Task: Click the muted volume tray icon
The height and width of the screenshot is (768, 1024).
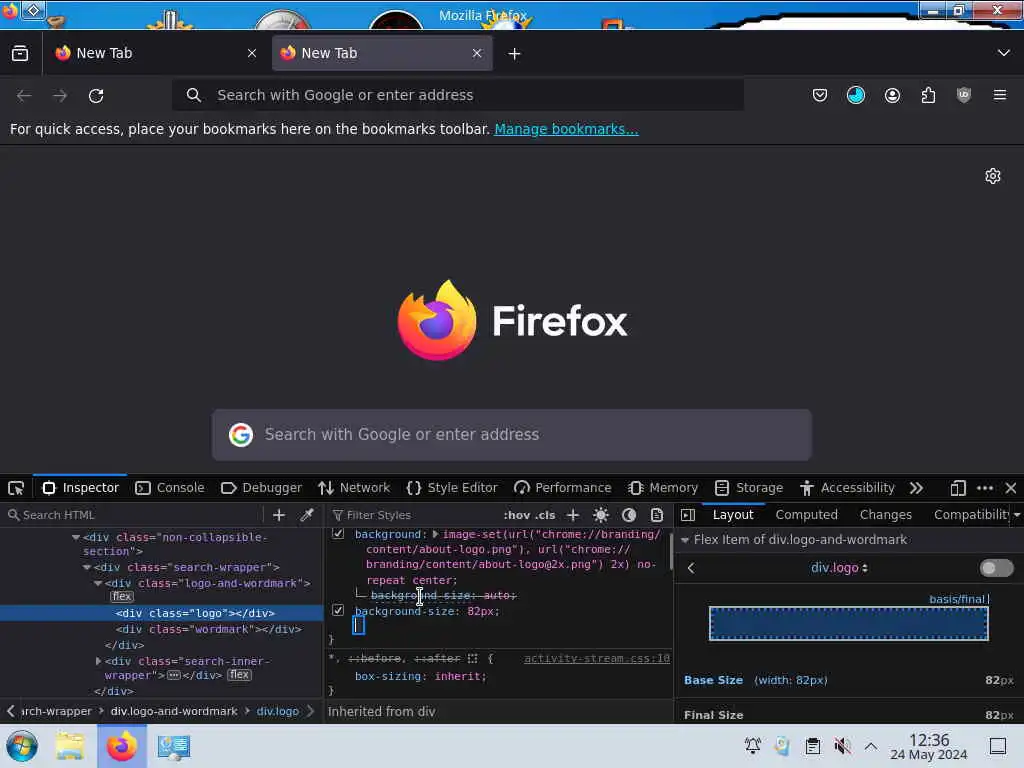Action: pos(842,746)
